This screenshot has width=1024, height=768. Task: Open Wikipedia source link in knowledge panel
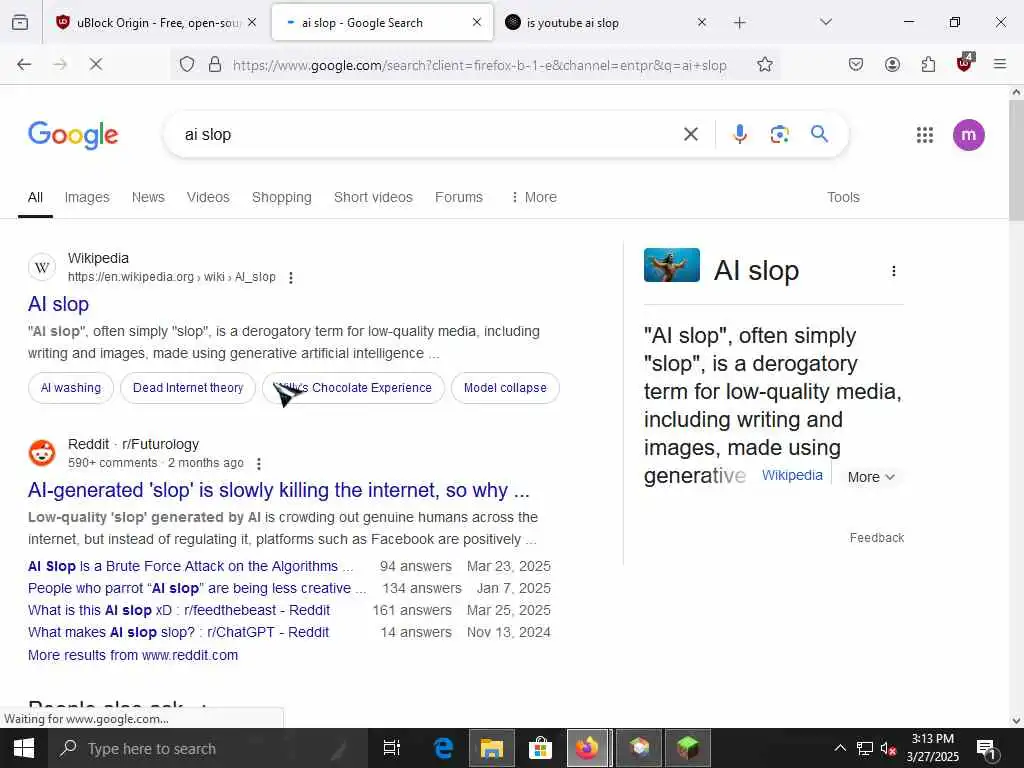pos(792,475)
